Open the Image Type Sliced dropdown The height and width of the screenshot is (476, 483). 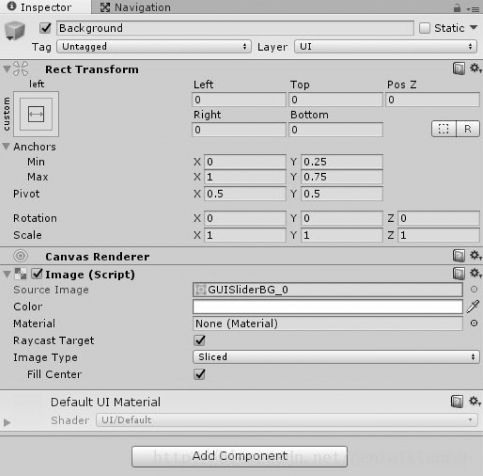(x=336, y=357)
